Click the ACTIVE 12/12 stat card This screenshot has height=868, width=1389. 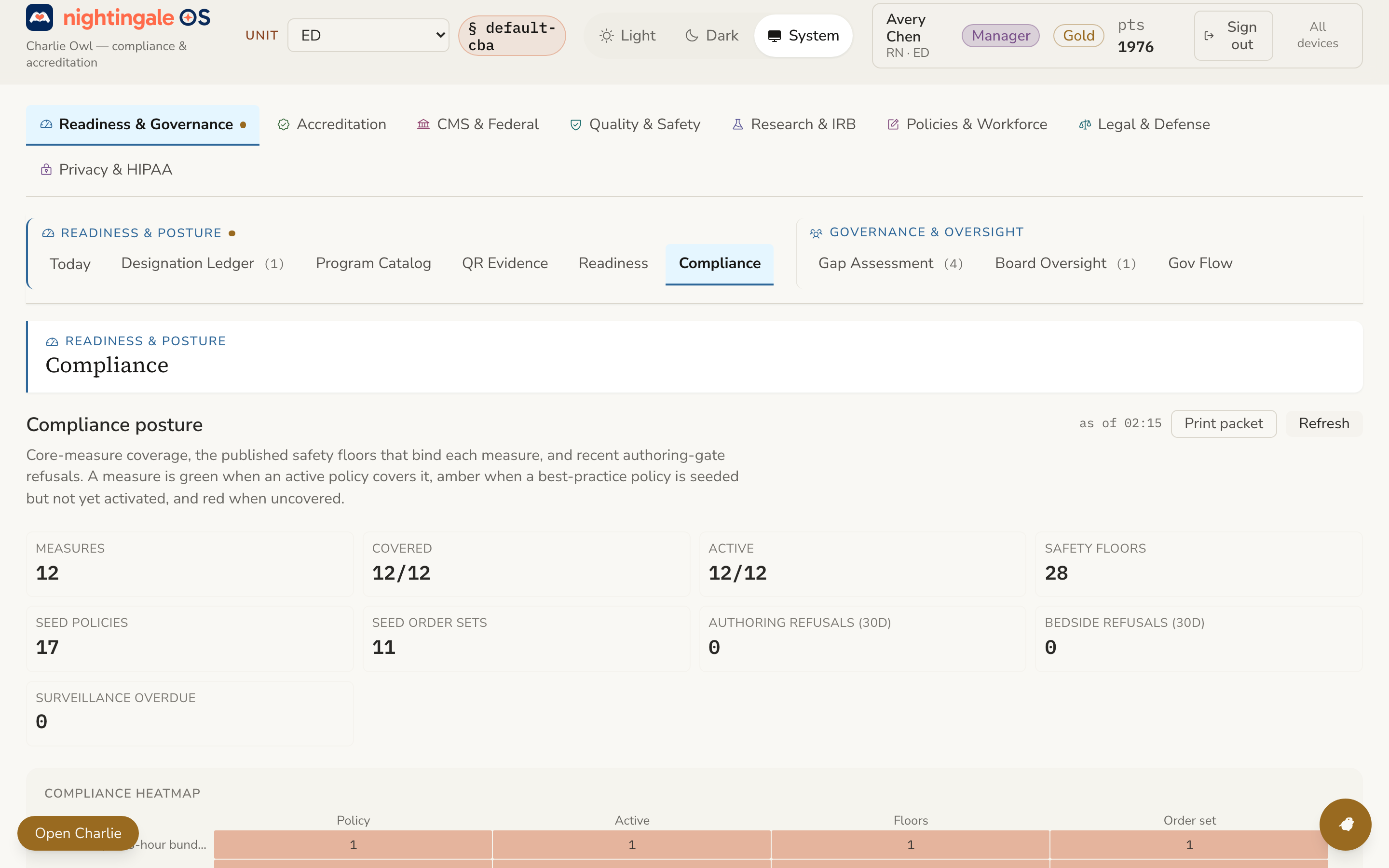862,564
